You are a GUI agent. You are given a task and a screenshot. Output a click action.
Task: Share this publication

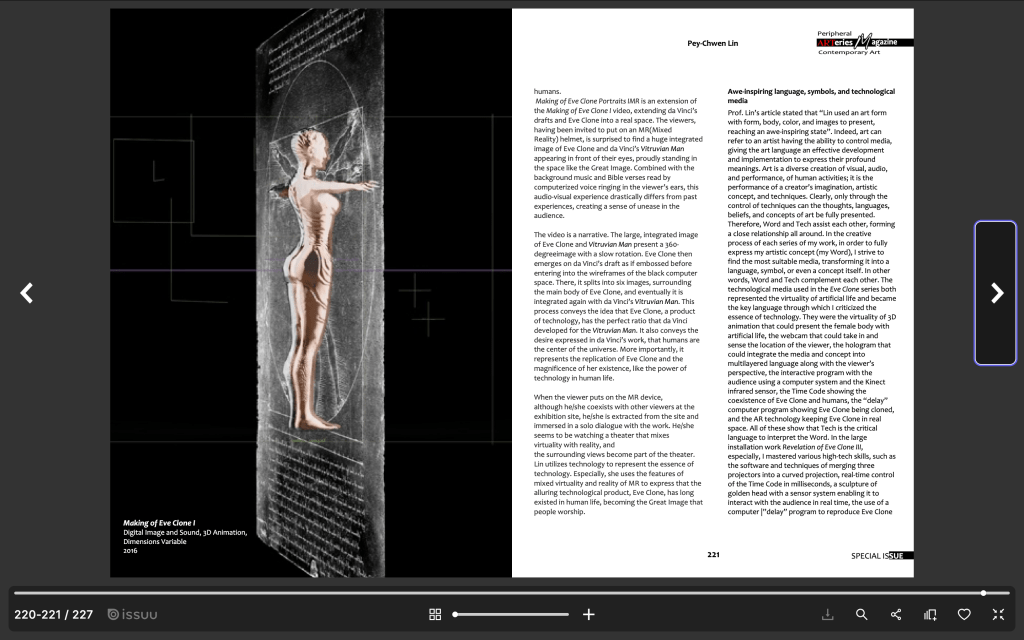895,614
